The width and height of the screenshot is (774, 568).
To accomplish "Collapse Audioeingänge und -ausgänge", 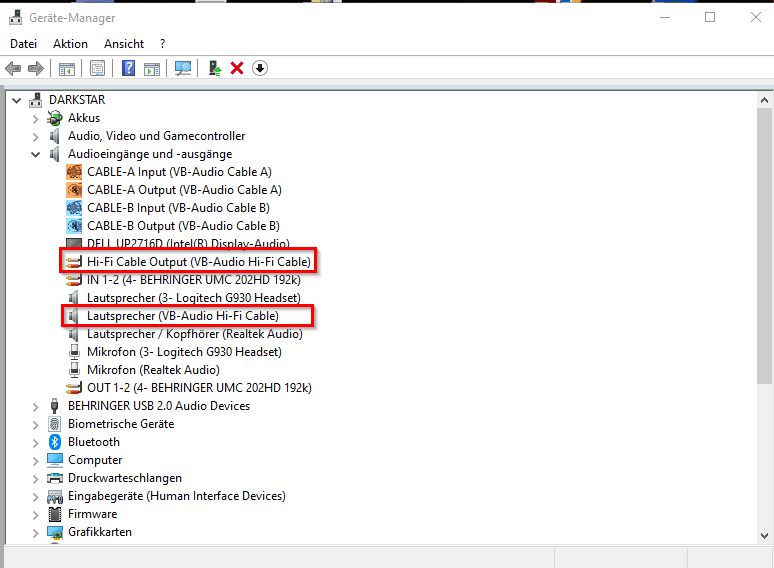I will (36, 154).
